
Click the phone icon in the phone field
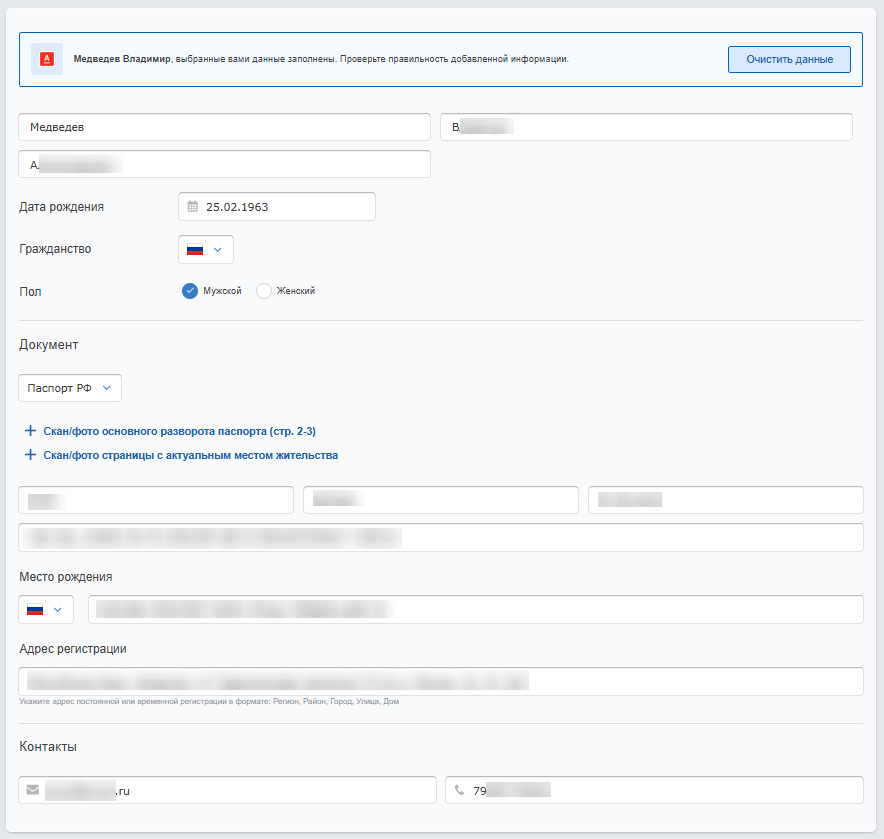point(459,790)
